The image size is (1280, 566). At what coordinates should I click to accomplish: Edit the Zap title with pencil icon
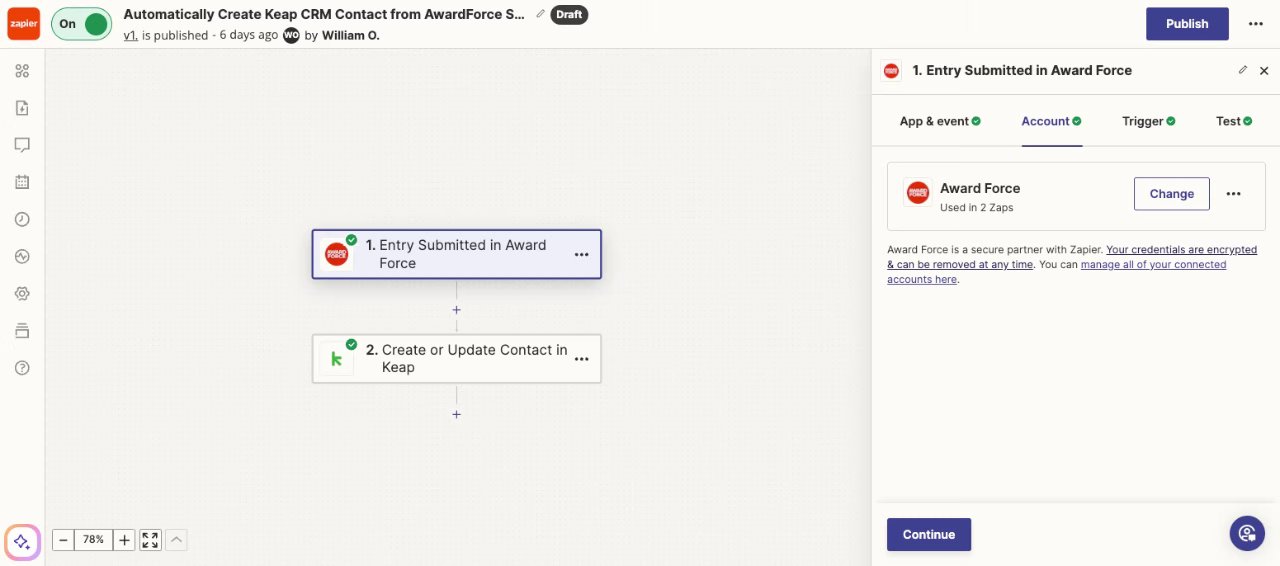pos(541,14)
